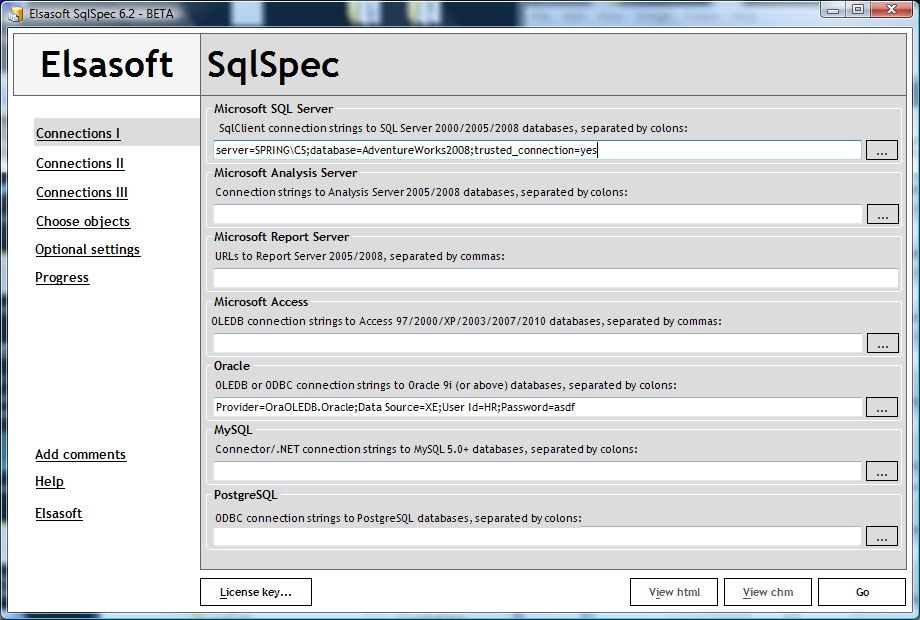Click the Microsoft Access group label

[x=261, y=302]
